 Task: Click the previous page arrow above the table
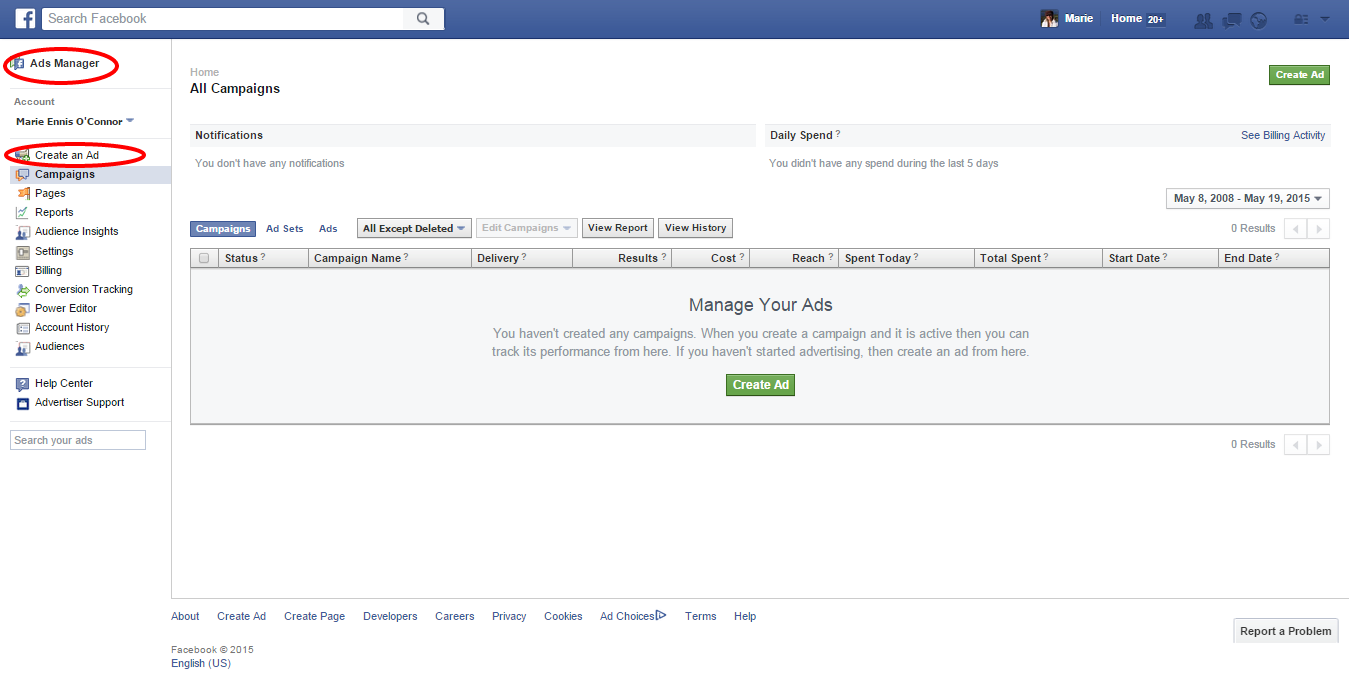pos(1295,229)
